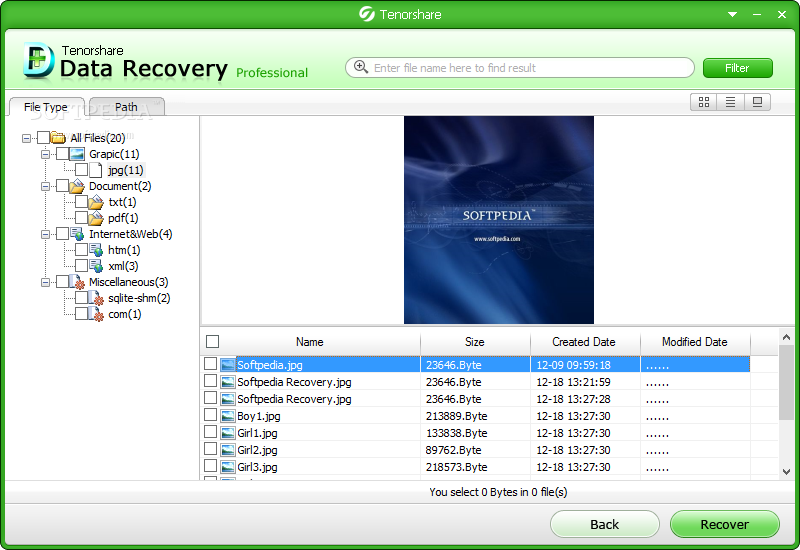Select the Girl2.jpg file name

click(257, 450)
